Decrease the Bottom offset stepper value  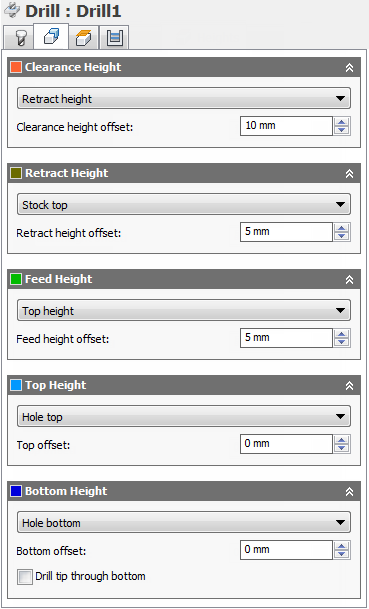[x=341, y=555]
